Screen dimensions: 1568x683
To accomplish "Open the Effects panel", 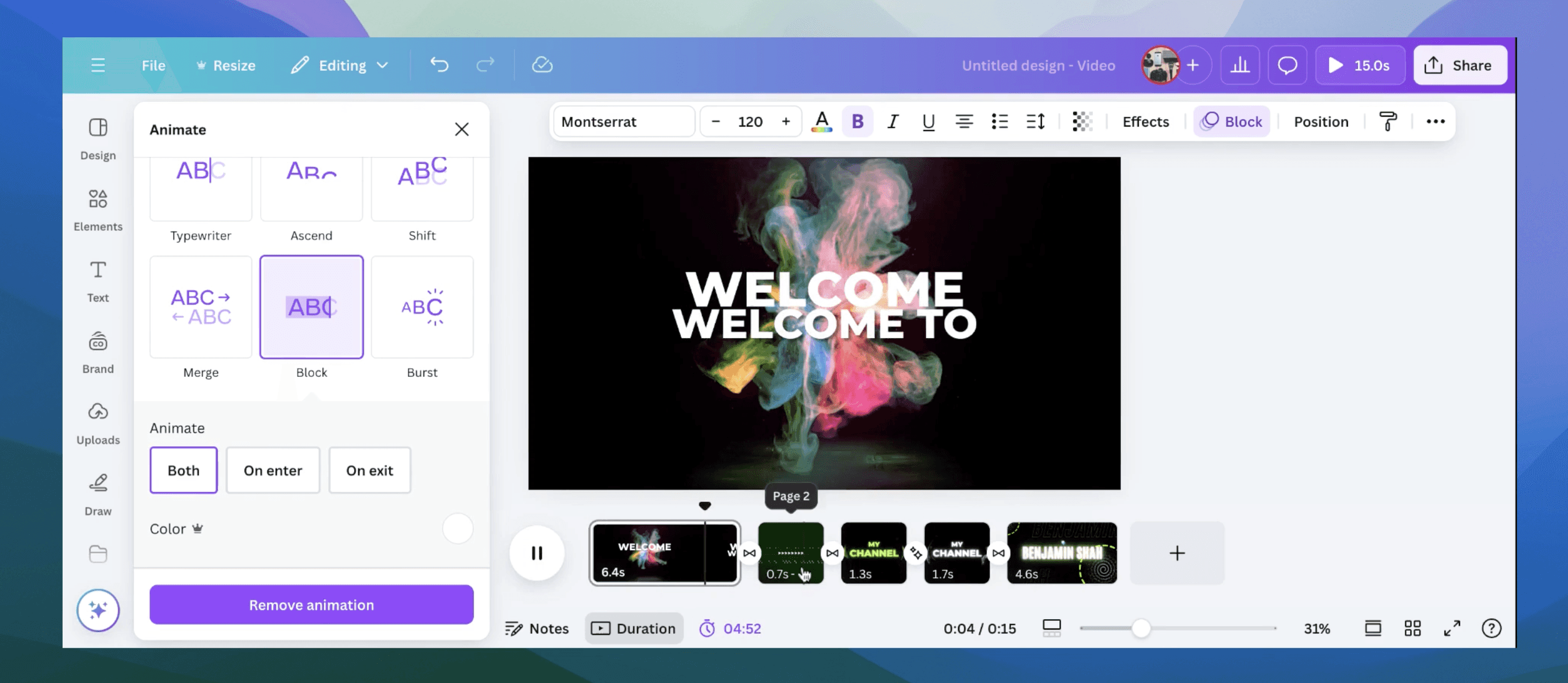I will (1146, 122).
